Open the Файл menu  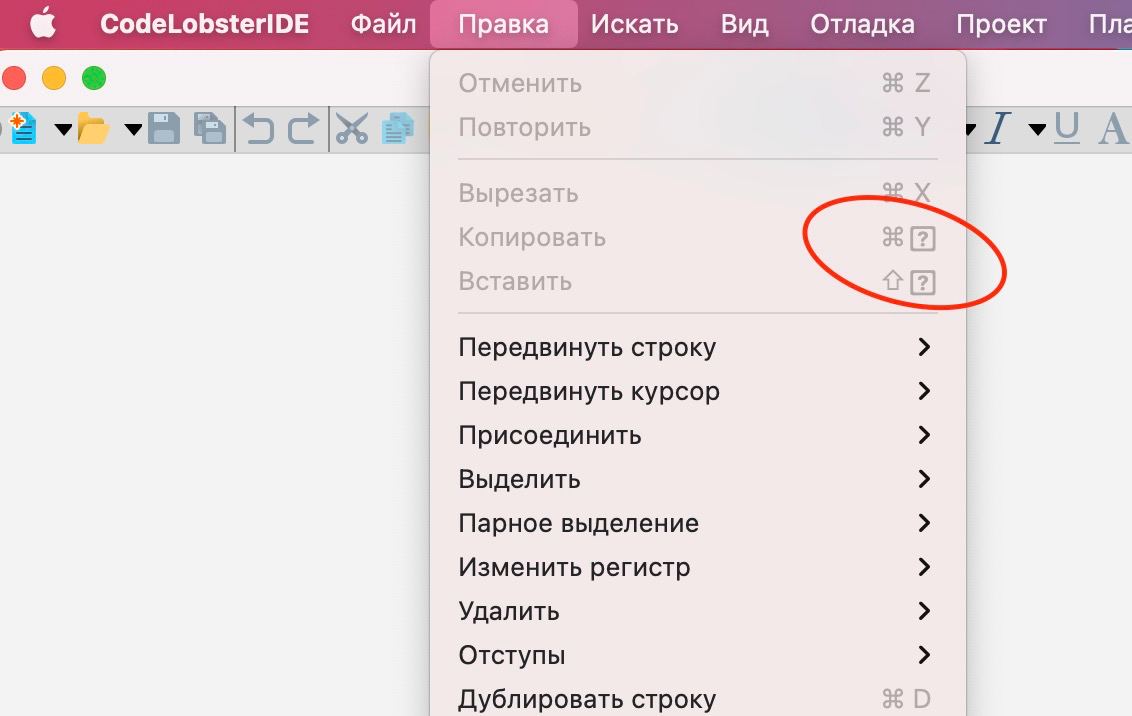pos(383,24)
